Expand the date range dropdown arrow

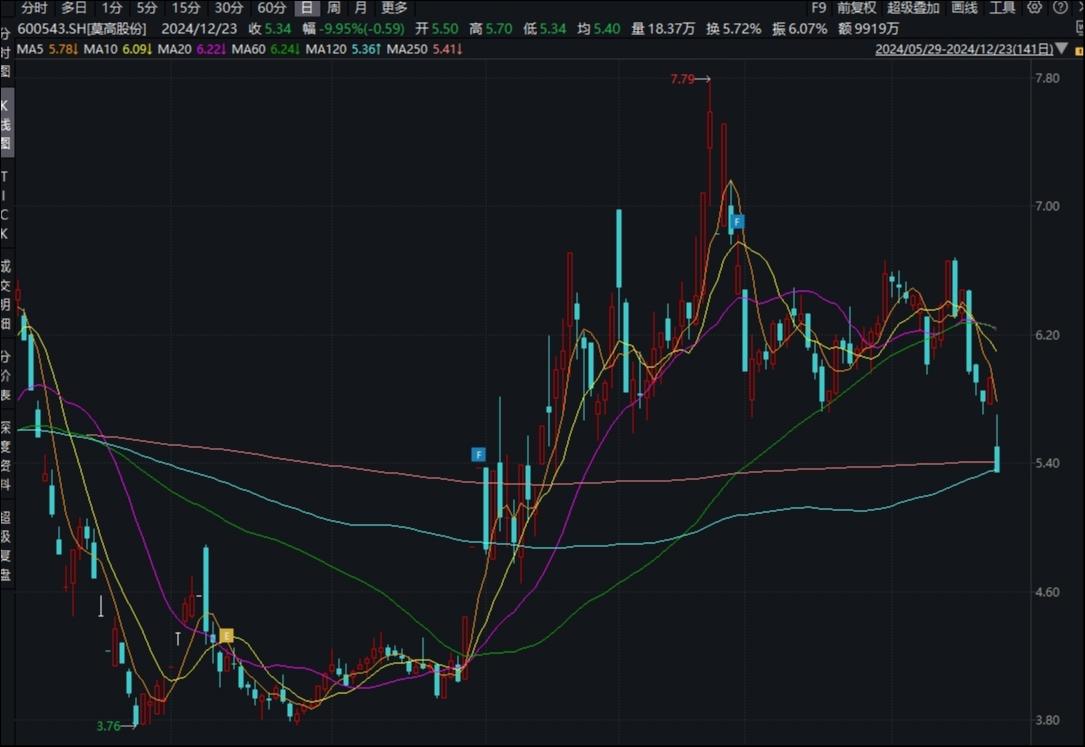tap(1062, 49)
